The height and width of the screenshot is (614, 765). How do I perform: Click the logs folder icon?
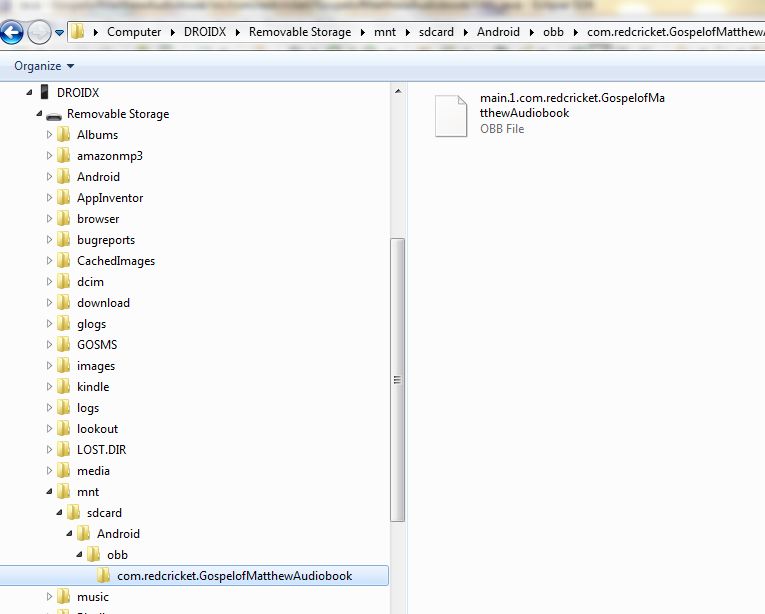[63, 407]
